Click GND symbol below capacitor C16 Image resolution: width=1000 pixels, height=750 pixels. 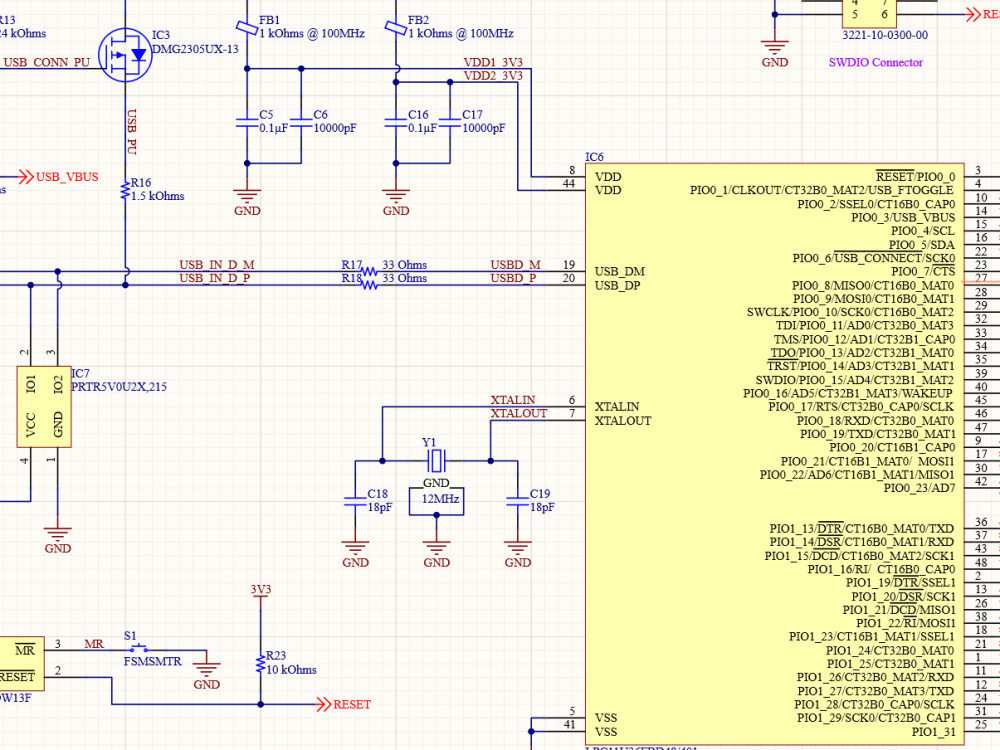(396, 201)
